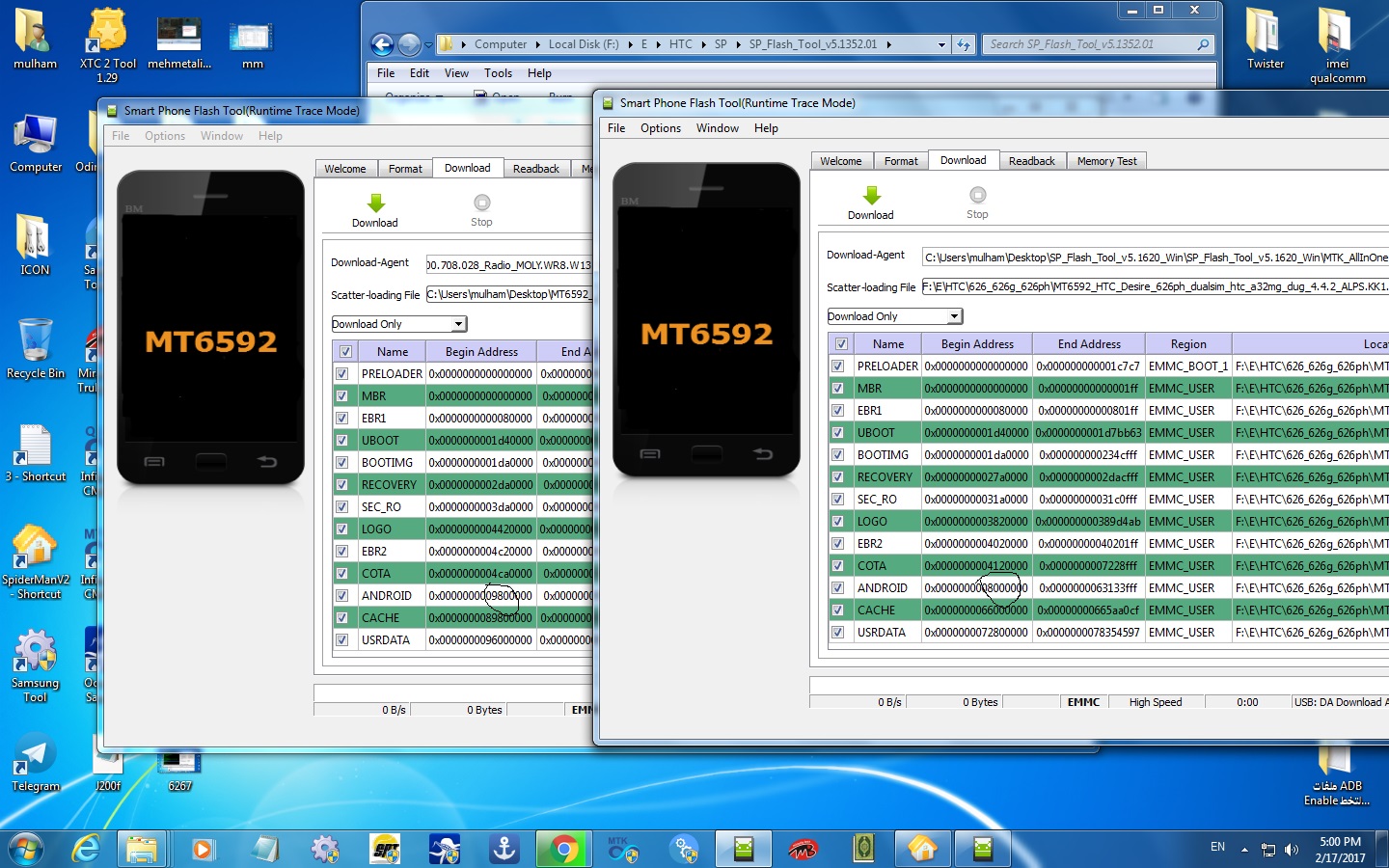Uncheck LOGO checkbox in back Flash Tool window
Image resolution: width=1389 pixels, height=868 pixels.
(342, 529)
